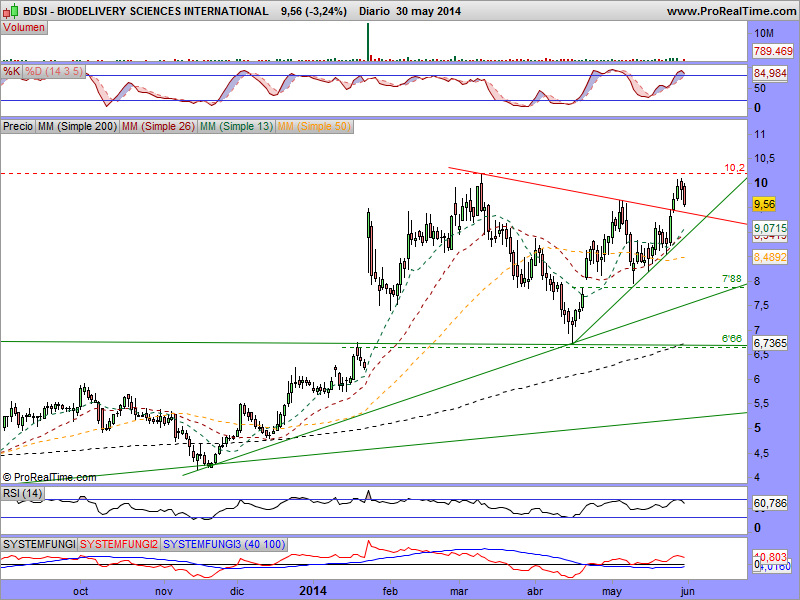The width and height of the screenshot is (800, 600).
Task: Select the SYSTEMFUNGI2 red indicator label
Action: pyautogui.click(x=118, y=543)
